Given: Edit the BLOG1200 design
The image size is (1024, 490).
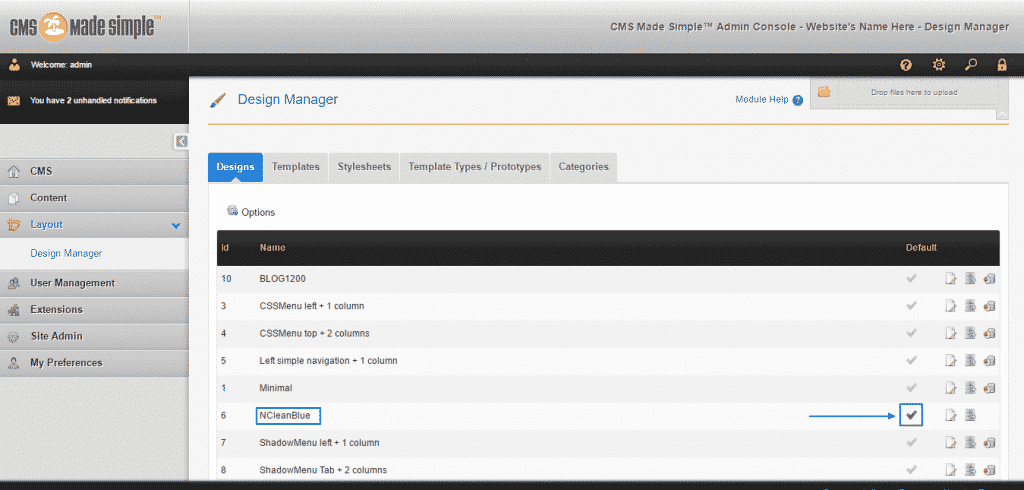Looking at the screenshot, I should point(951,279).
